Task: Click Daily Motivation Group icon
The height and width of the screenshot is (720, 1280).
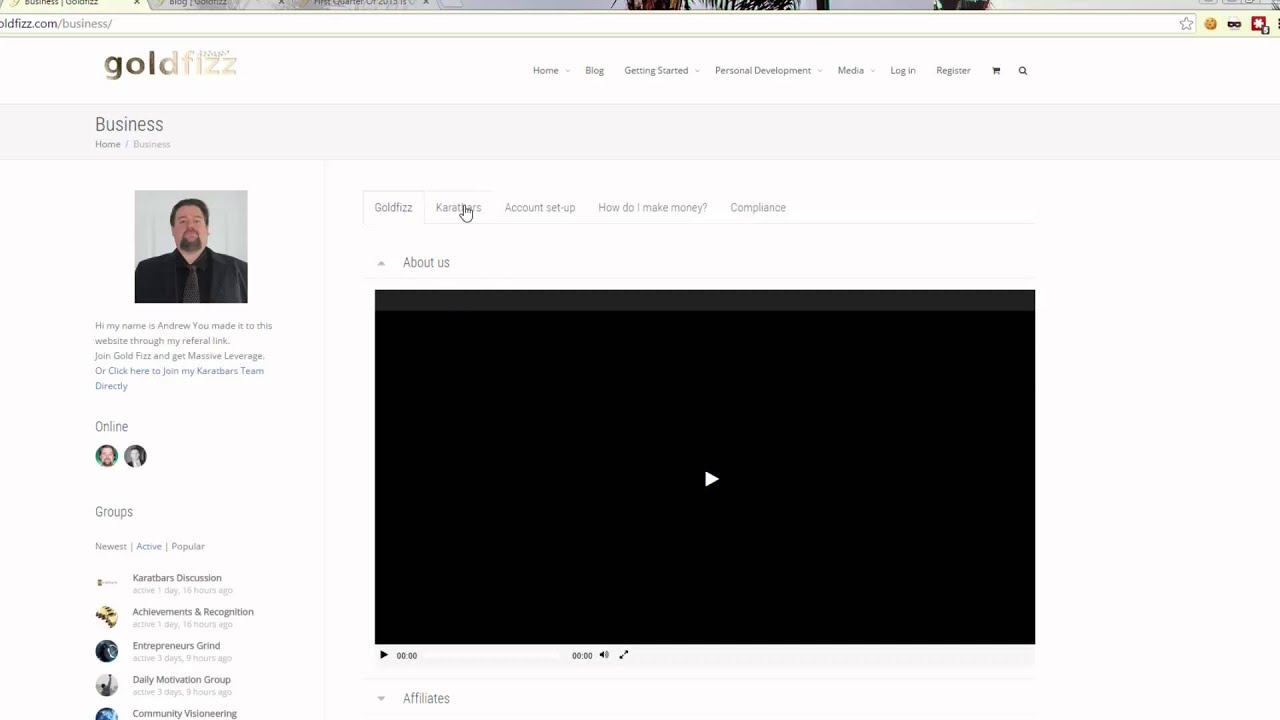Action: pos(107,685)
